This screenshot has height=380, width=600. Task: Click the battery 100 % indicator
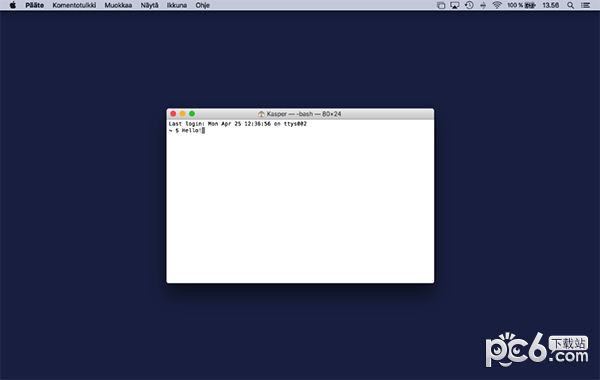tap(521, 5)
